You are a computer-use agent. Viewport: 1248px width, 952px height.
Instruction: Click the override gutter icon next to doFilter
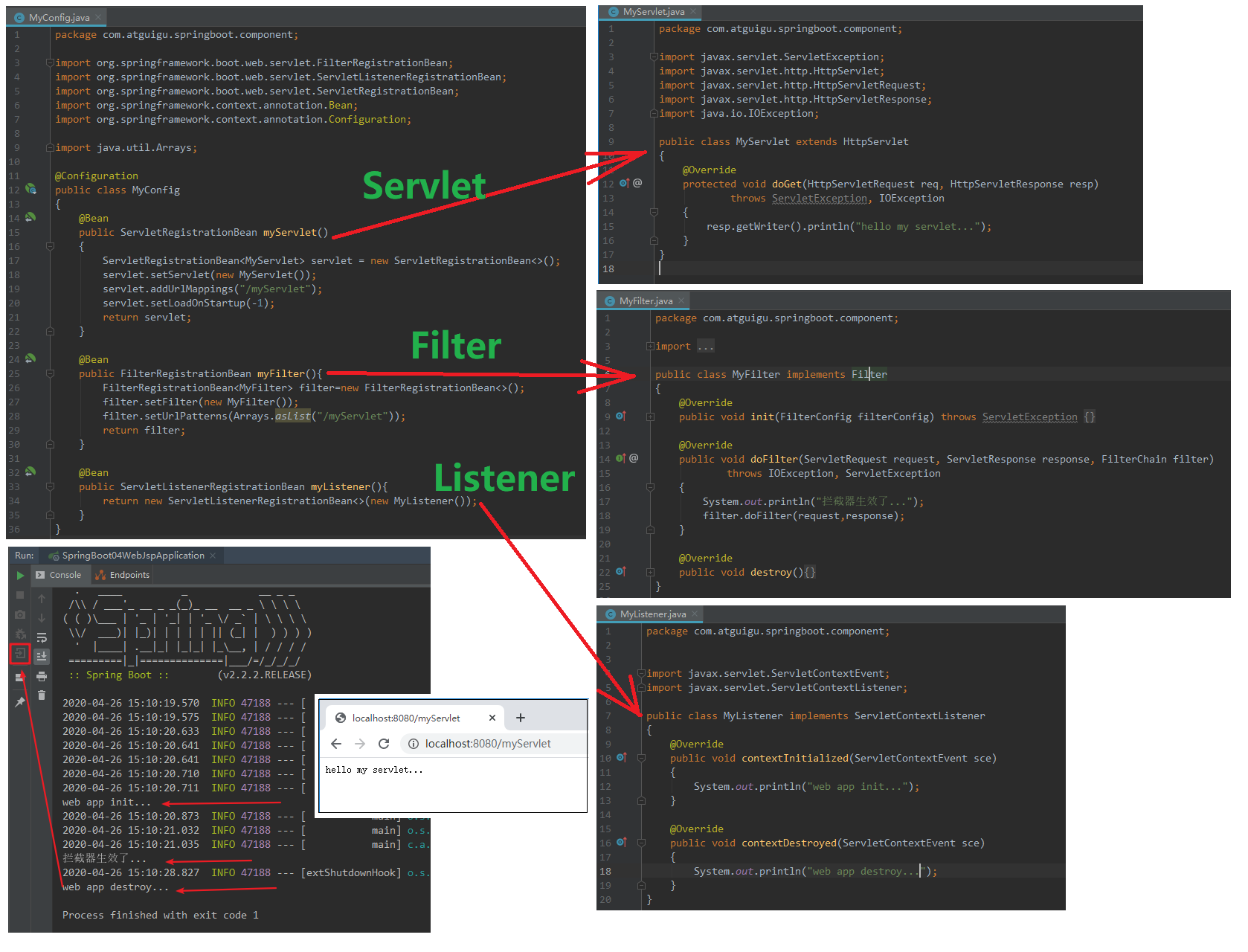(x=620, y=458)
